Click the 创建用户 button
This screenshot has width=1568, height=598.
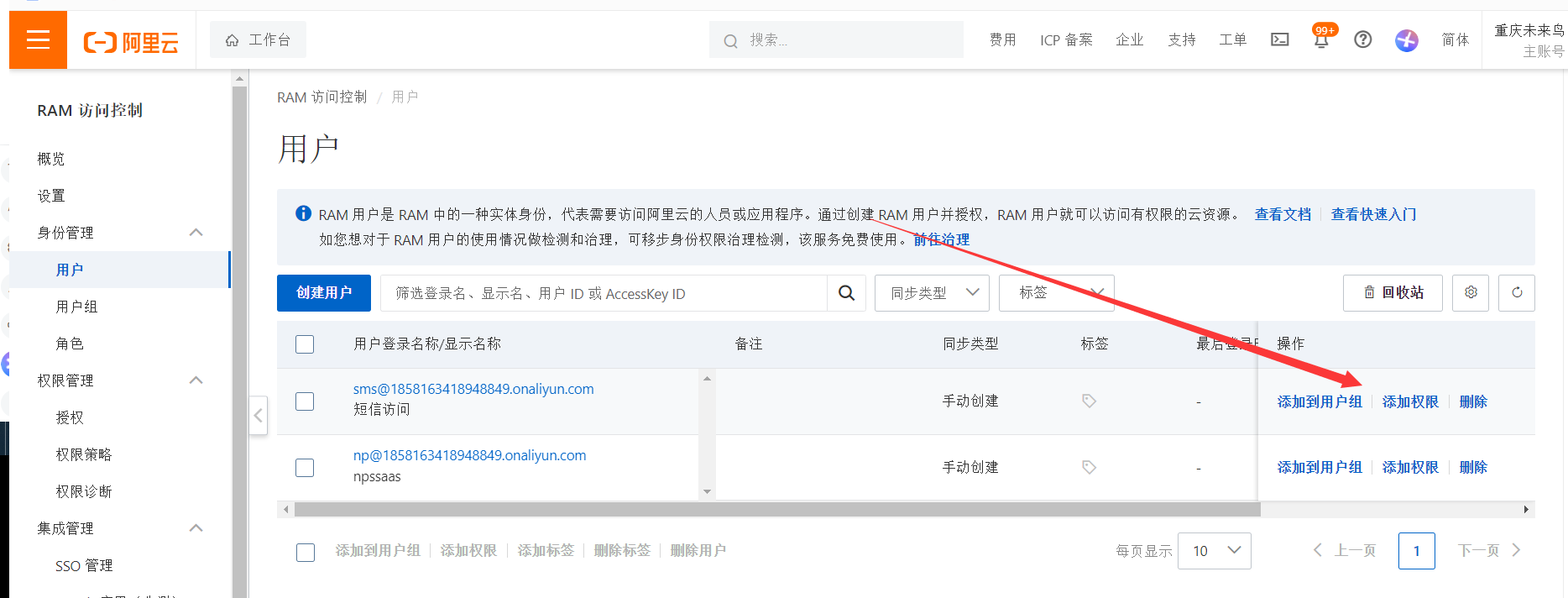click(x=323, y=293)
